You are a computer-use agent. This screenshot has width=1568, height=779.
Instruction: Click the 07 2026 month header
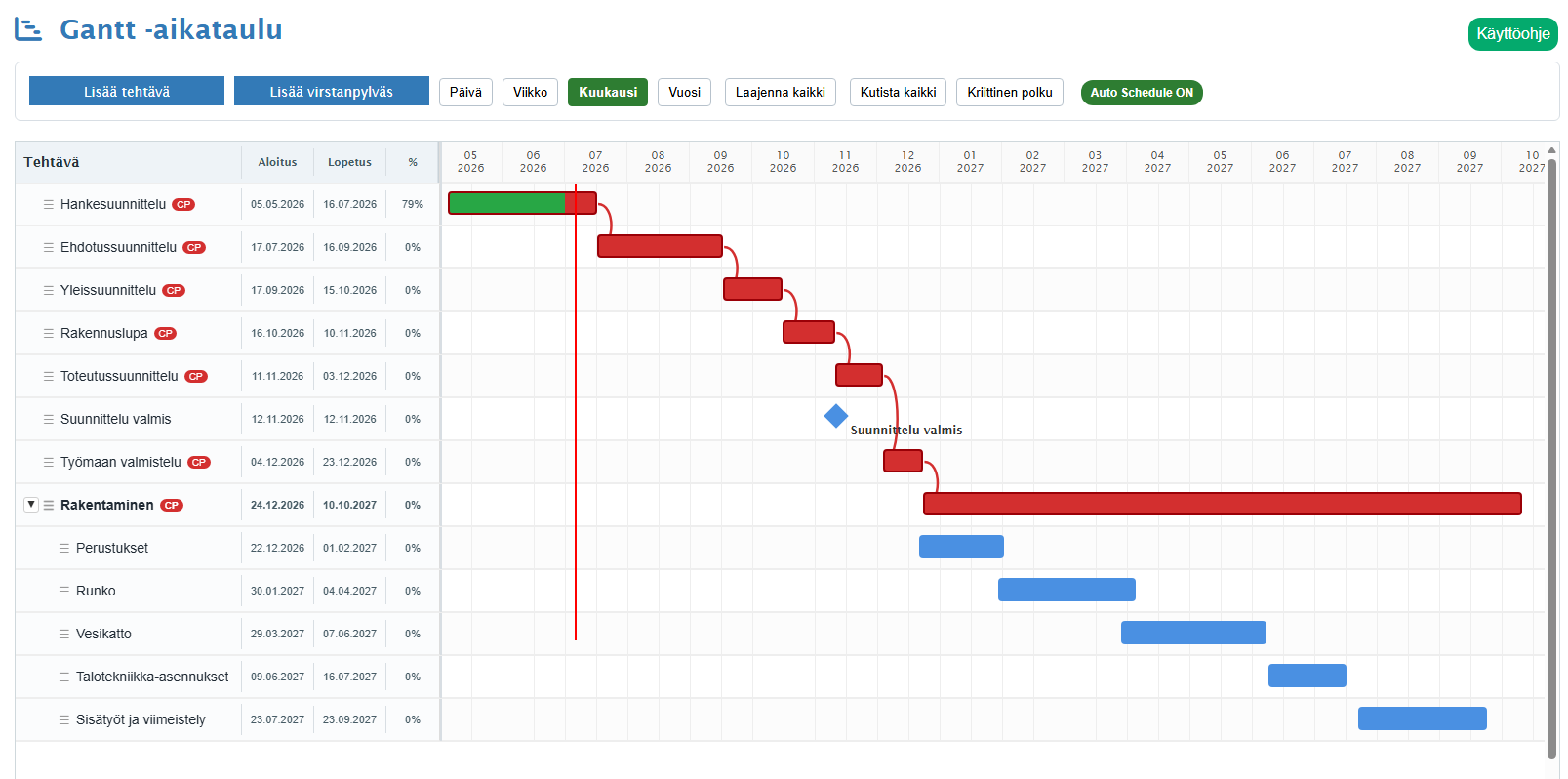(595, 162)
